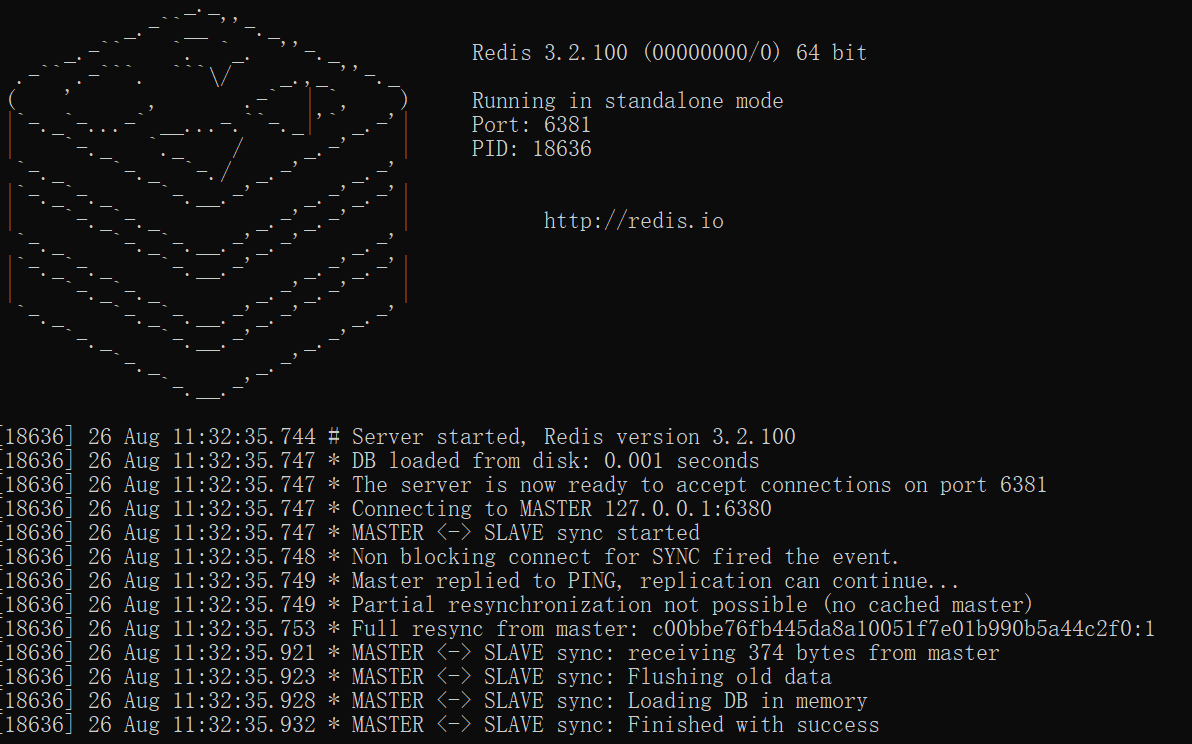
Task: Click the http://redis.io URL text
Action: 633,221
